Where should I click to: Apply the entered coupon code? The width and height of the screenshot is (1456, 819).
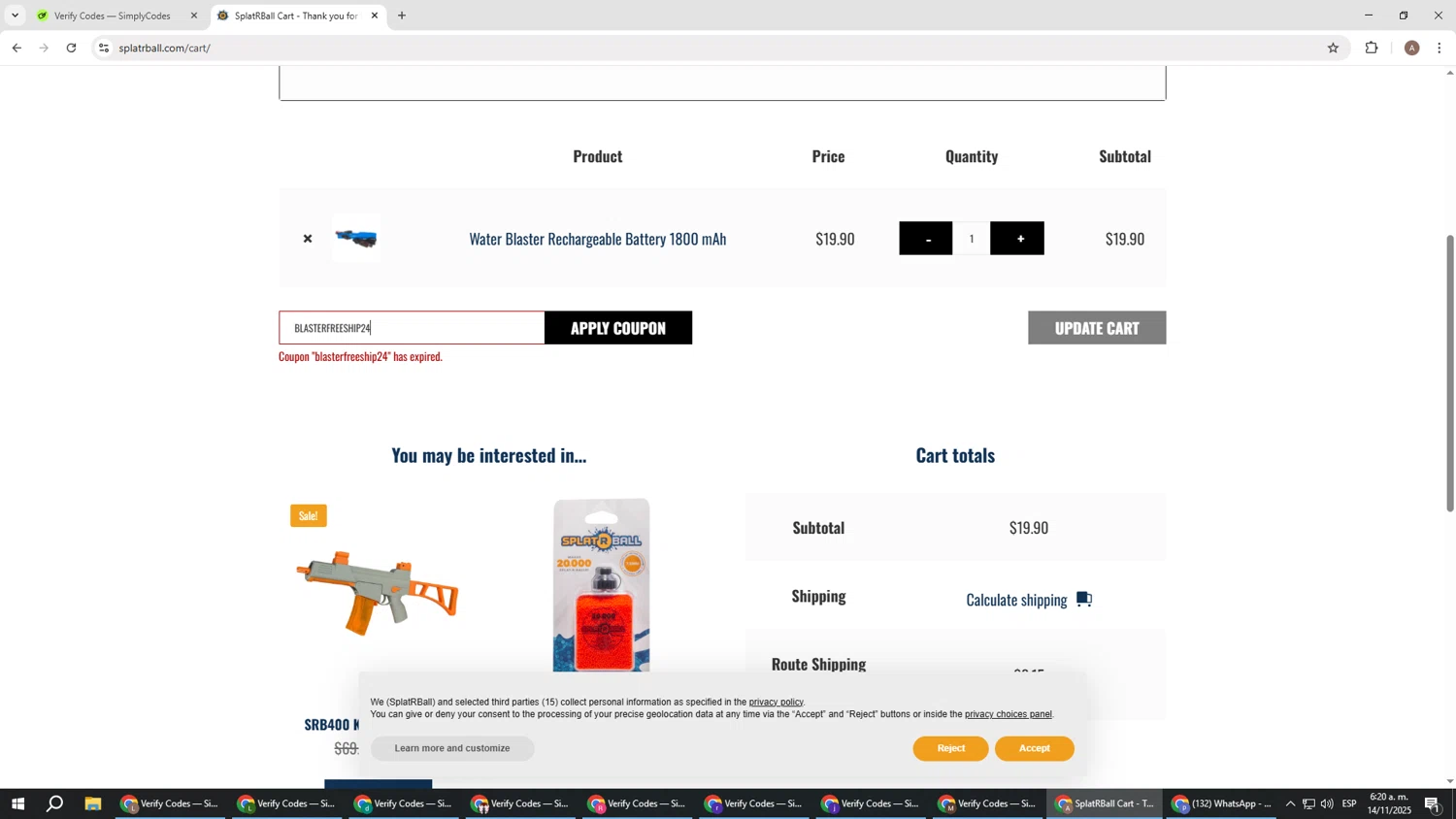coord(618,328)
